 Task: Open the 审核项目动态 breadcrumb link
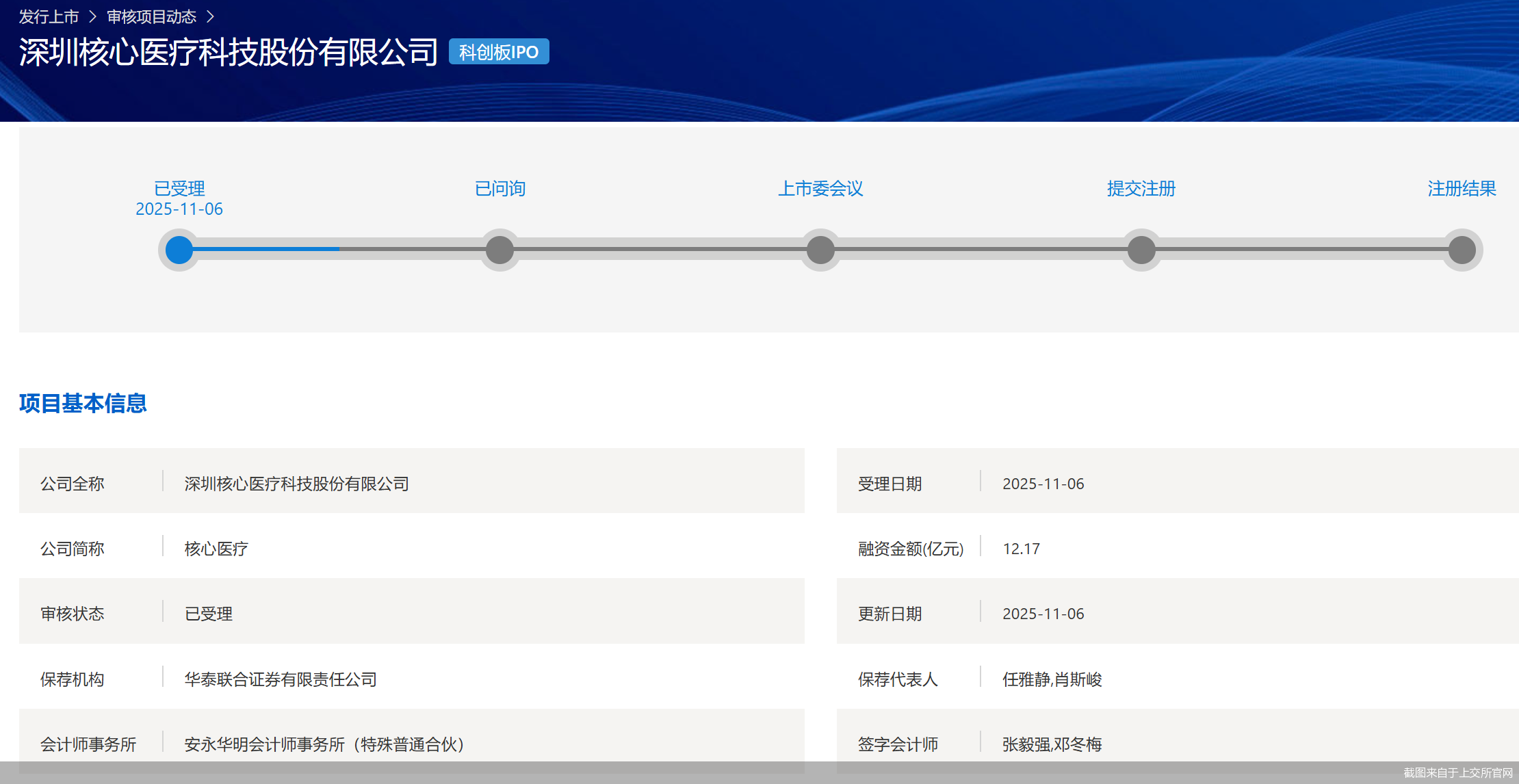[x=151, y=16]
